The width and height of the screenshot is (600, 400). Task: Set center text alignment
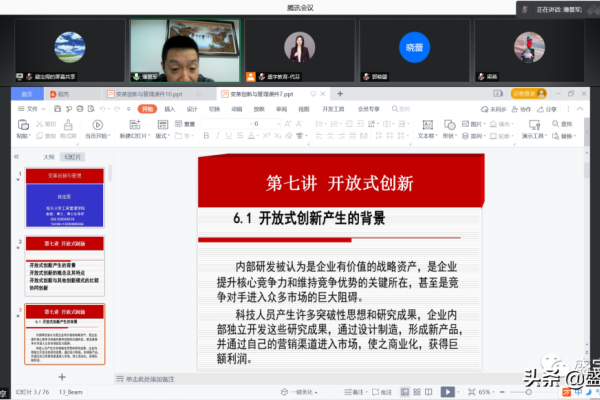[330, 136]
